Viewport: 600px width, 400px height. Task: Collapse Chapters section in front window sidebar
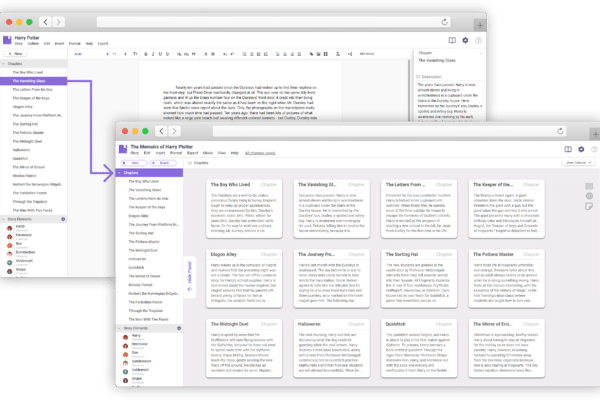click(119, 173)
